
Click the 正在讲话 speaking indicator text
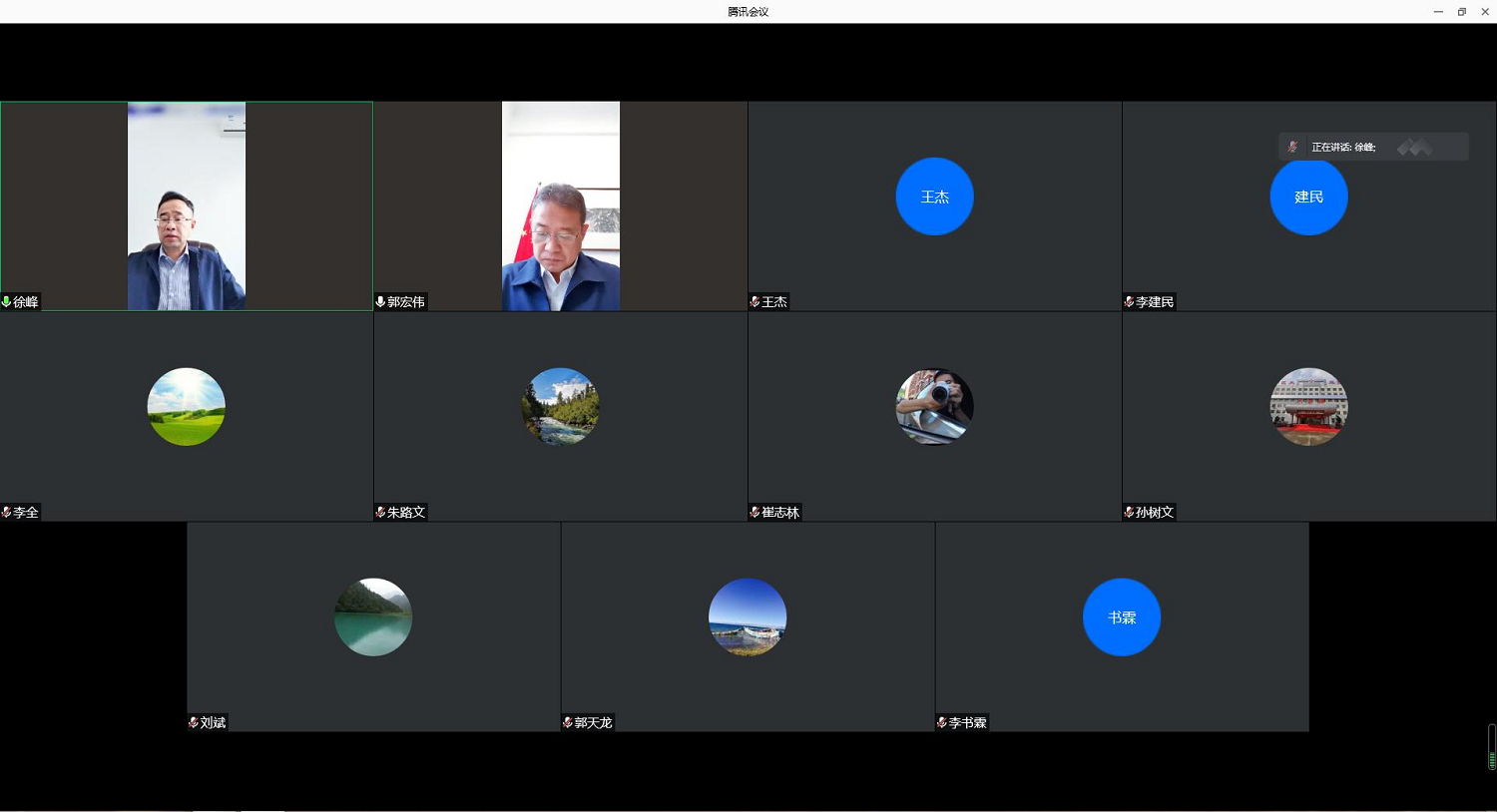click(x=1343, y=147)
